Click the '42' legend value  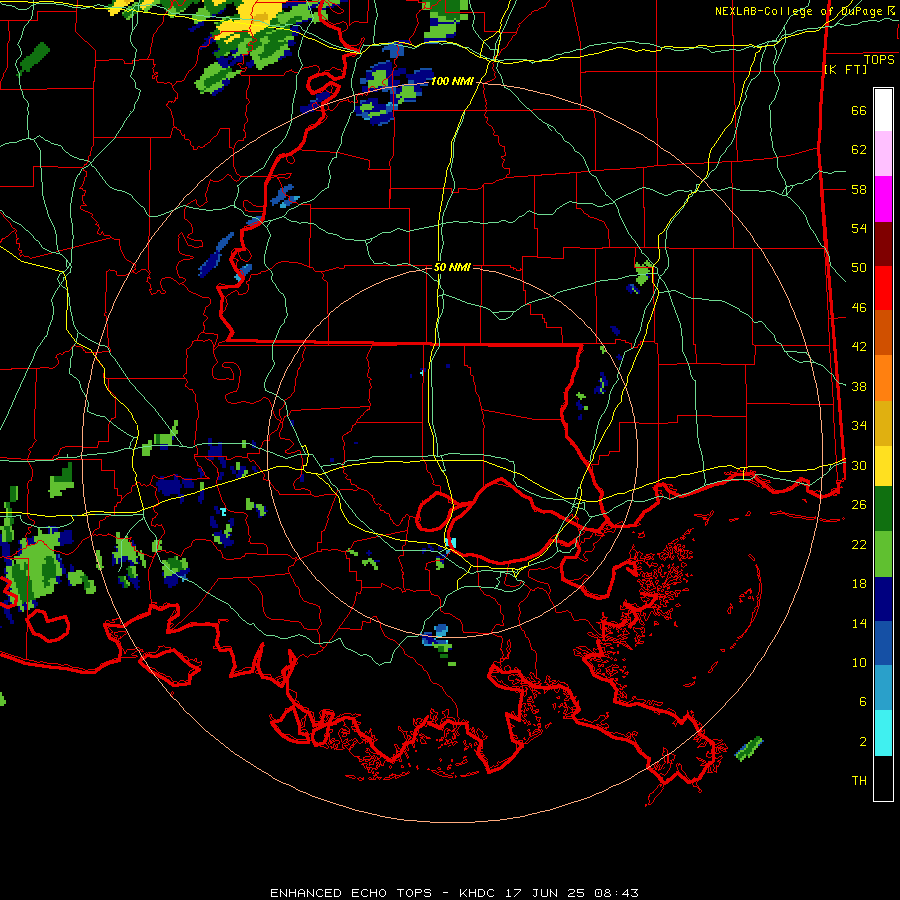pos(859,347)
